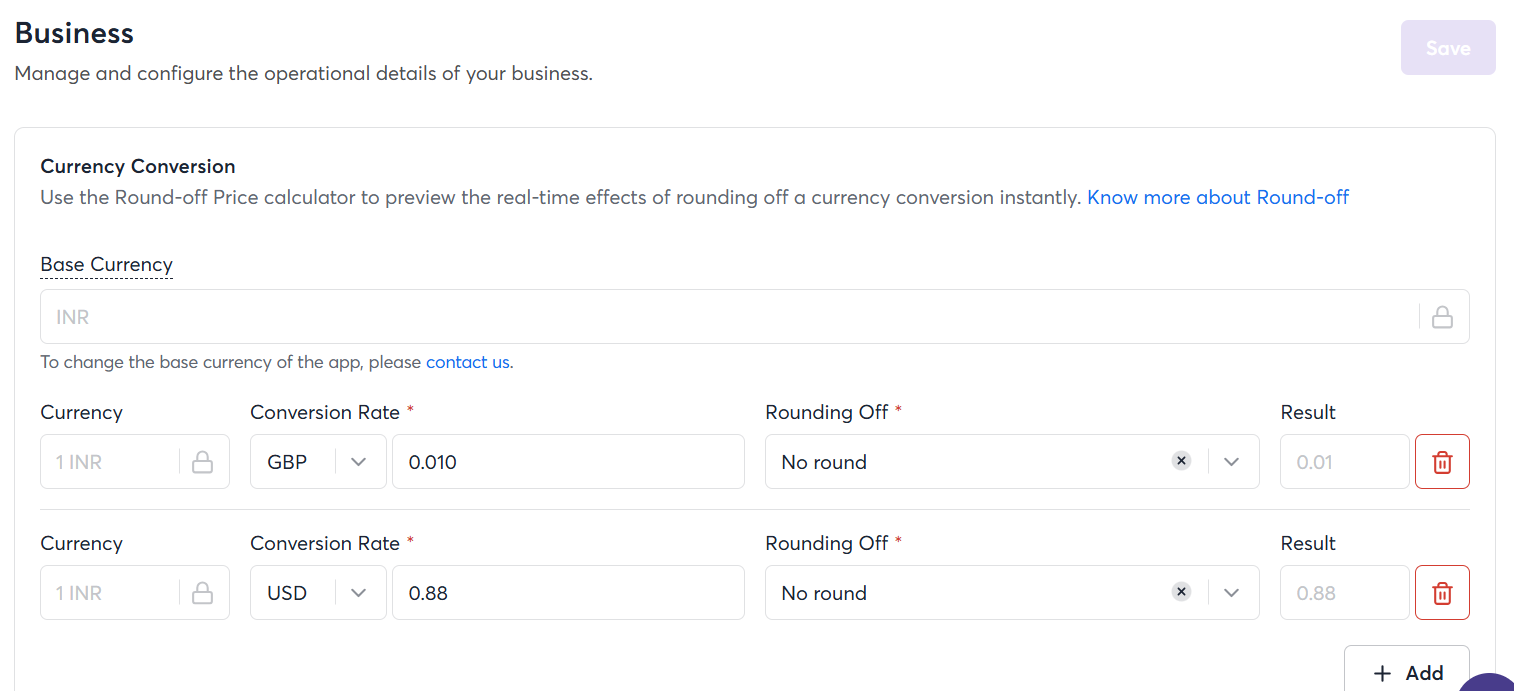This screenshot has height=691, width=1514.
Task: Delete the USD conversion row
Action: 1442,593
